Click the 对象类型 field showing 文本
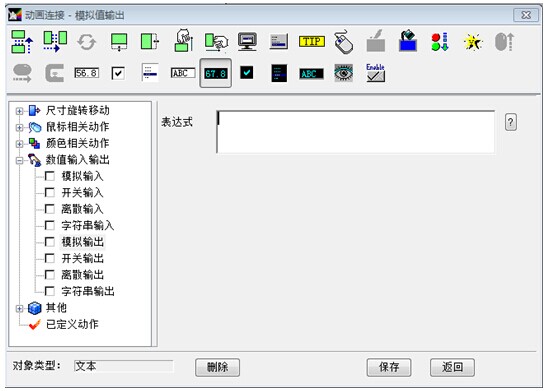 click(x=123, y=366)
